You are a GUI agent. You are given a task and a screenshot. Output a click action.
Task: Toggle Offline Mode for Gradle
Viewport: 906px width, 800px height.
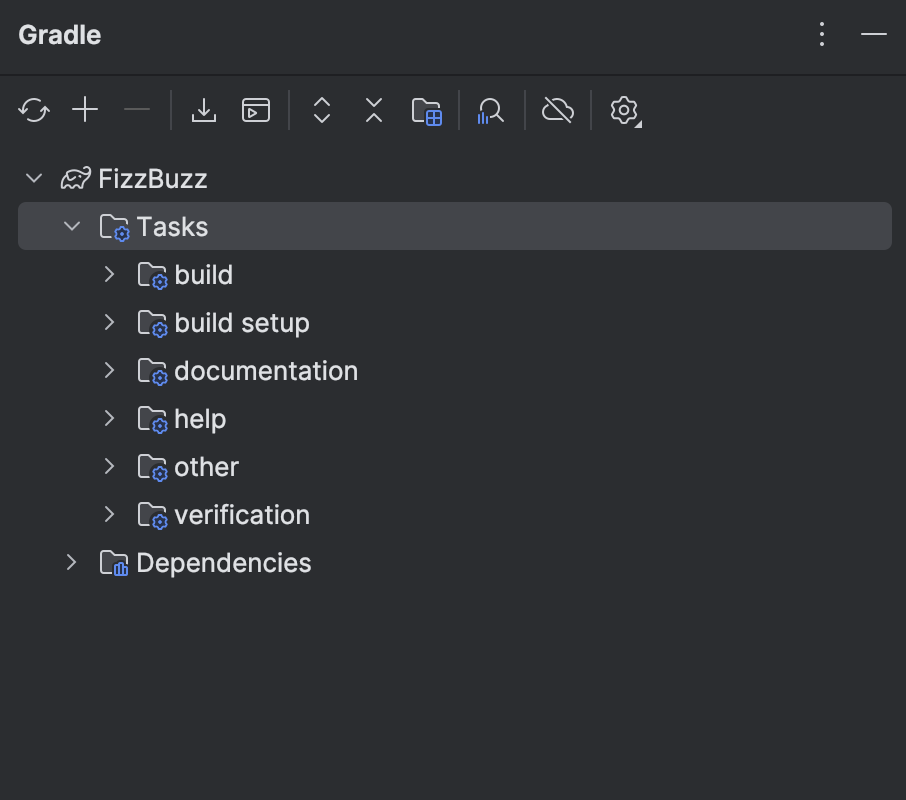point(557,110)
